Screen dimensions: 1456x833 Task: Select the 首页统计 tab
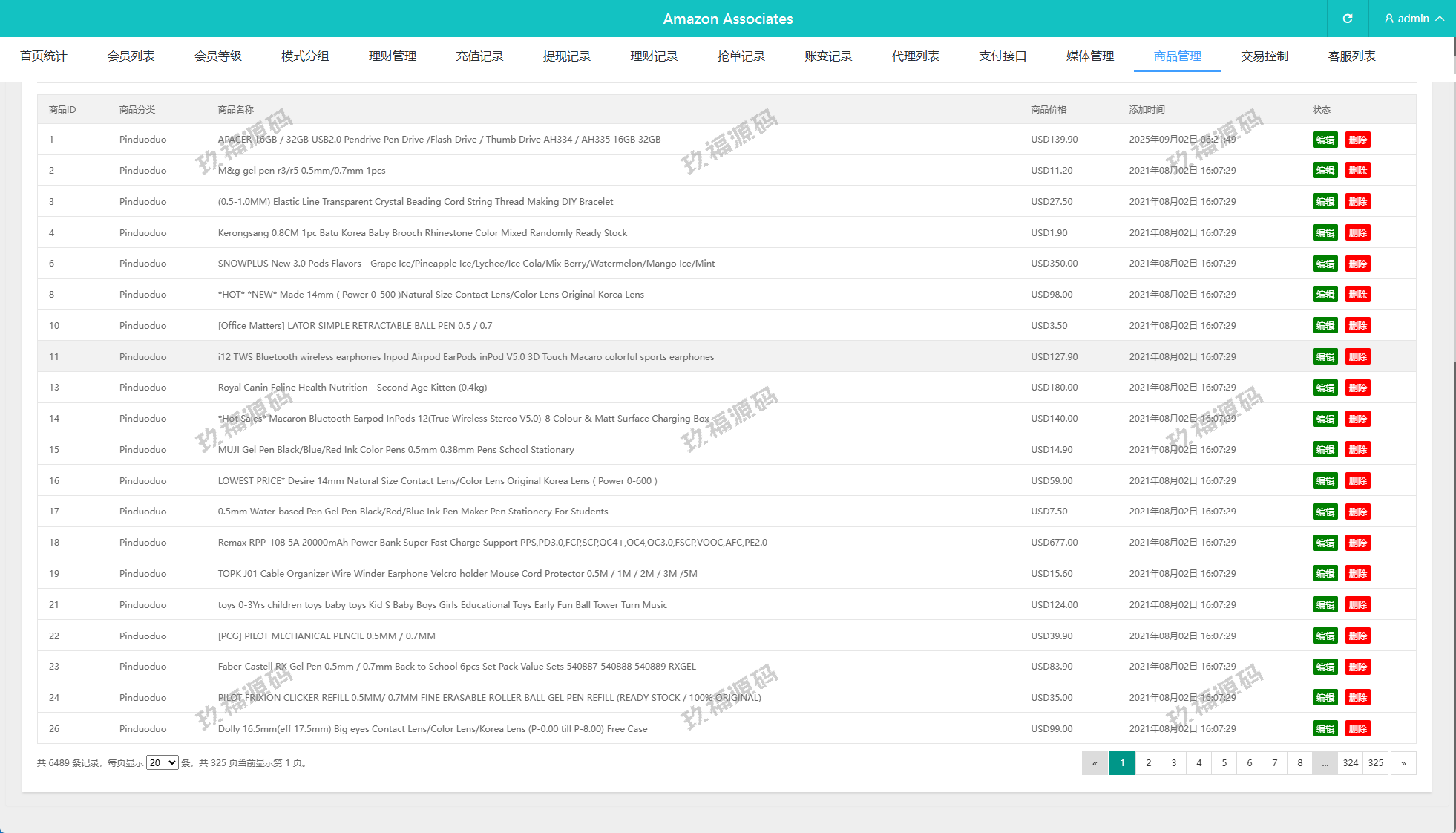[x=44, y=56]
